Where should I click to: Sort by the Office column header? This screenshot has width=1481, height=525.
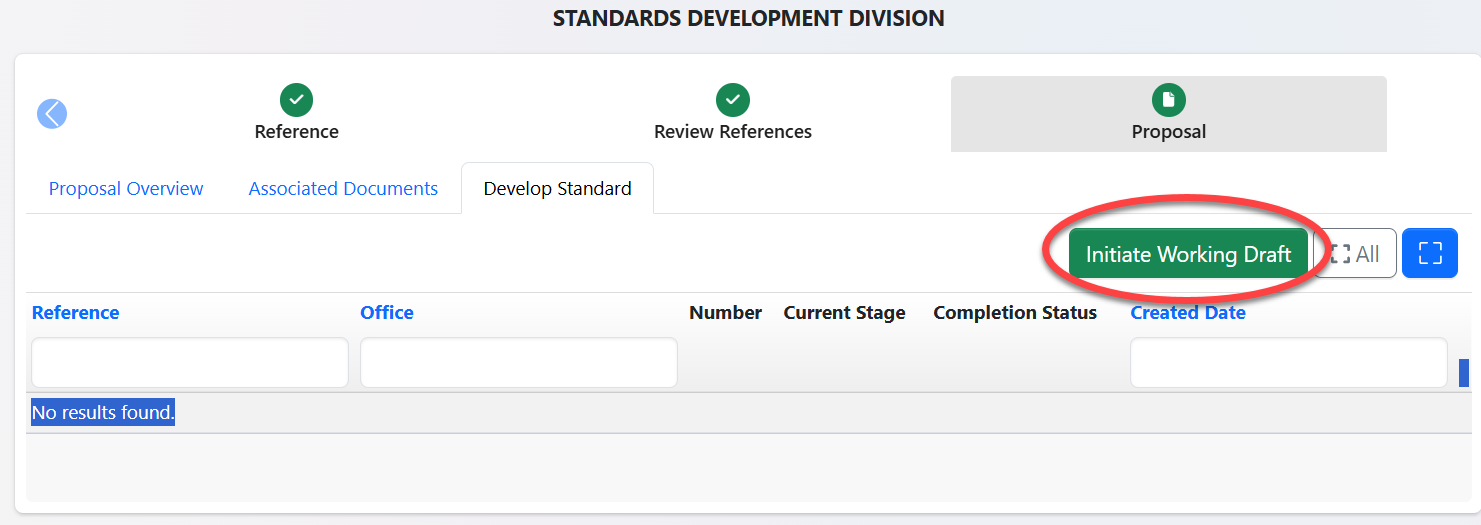coord(387,313)
